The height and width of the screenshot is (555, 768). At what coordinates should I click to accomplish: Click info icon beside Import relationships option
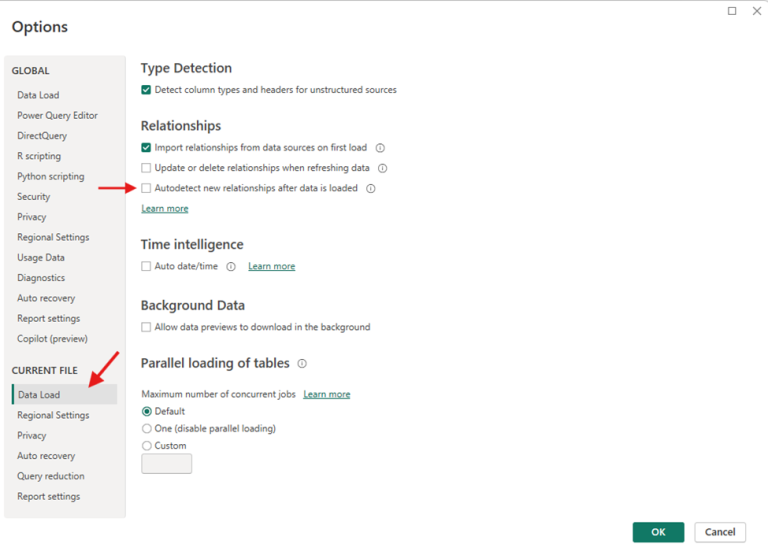(380, 148)
